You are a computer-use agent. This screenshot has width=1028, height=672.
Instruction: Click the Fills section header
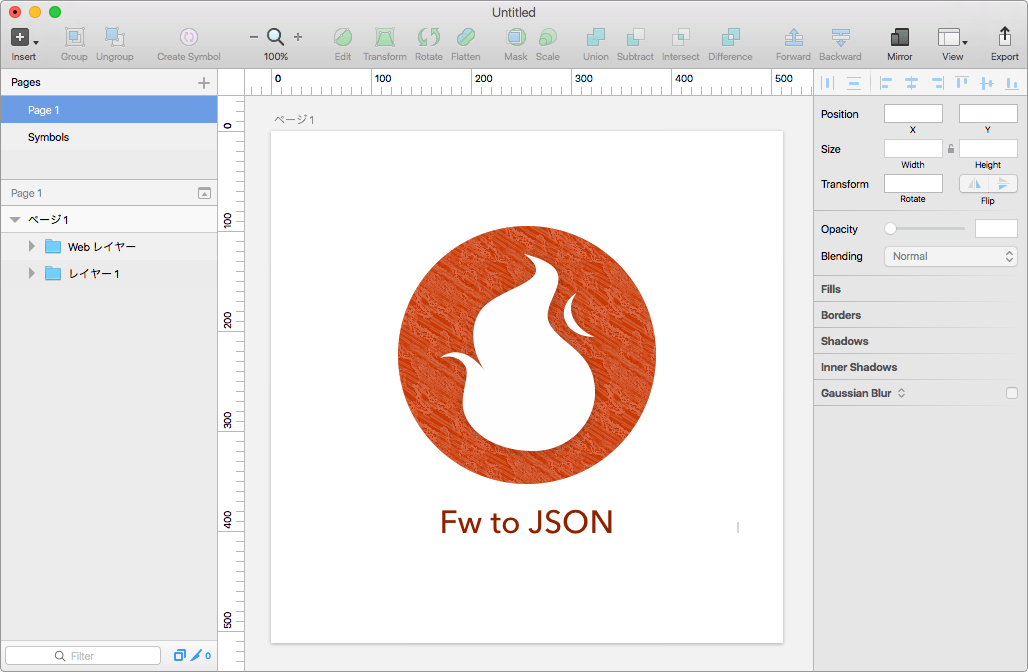click(x=831, y=289)
